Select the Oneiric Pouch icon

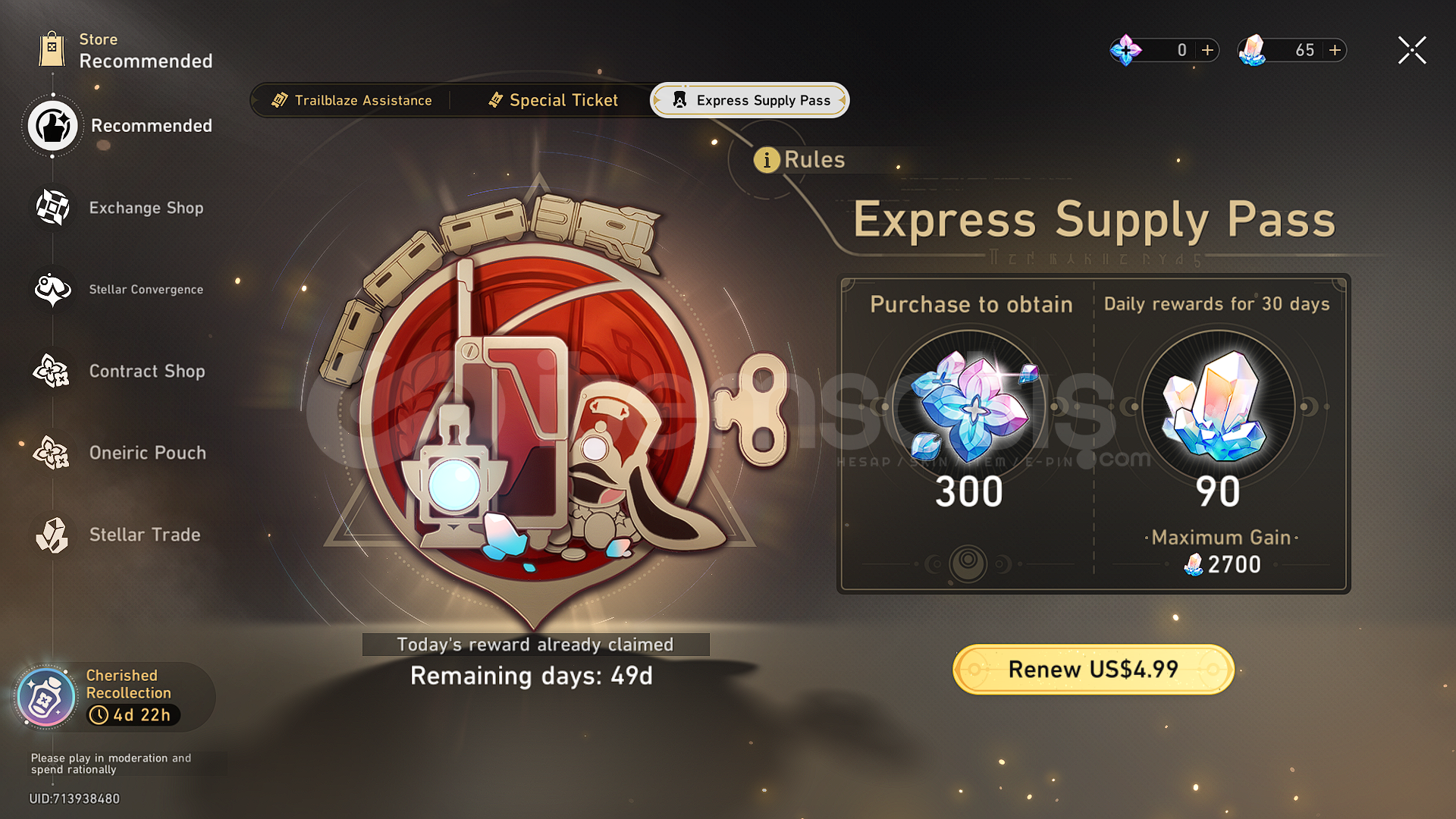pyautogui.click(x=52, y=453)
